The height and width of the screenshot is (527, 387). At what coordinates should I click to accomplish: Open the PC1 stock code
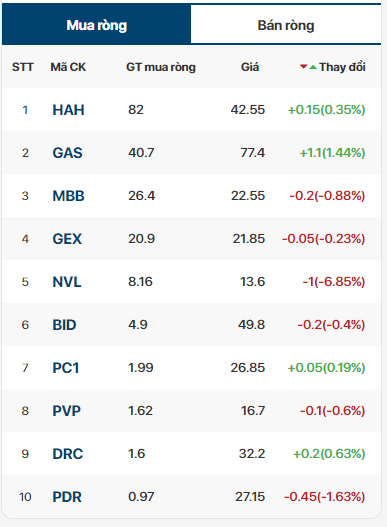66,368
